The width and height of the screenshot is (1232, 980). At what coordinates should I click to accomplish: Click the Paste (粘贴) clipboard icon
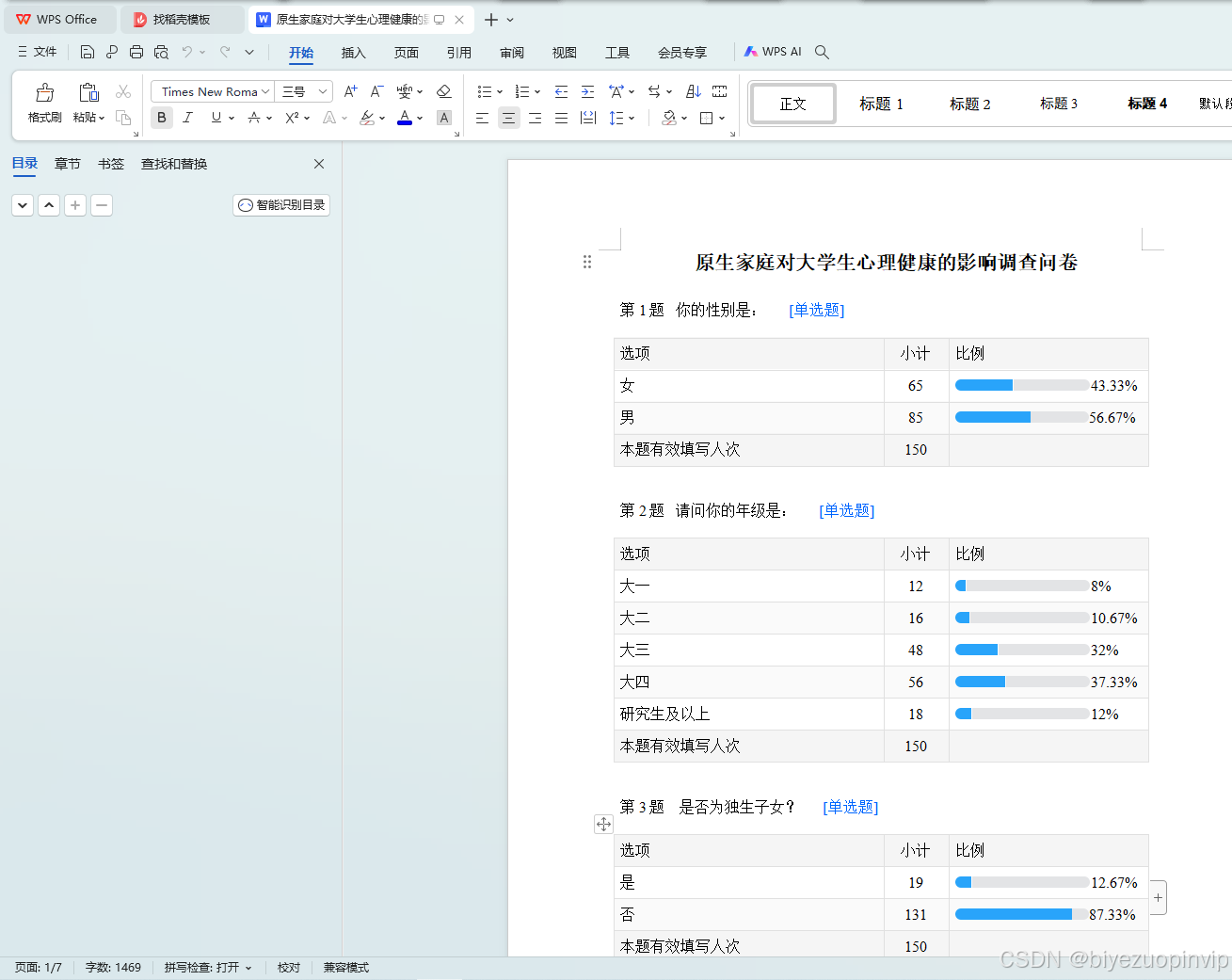point(88,92)
